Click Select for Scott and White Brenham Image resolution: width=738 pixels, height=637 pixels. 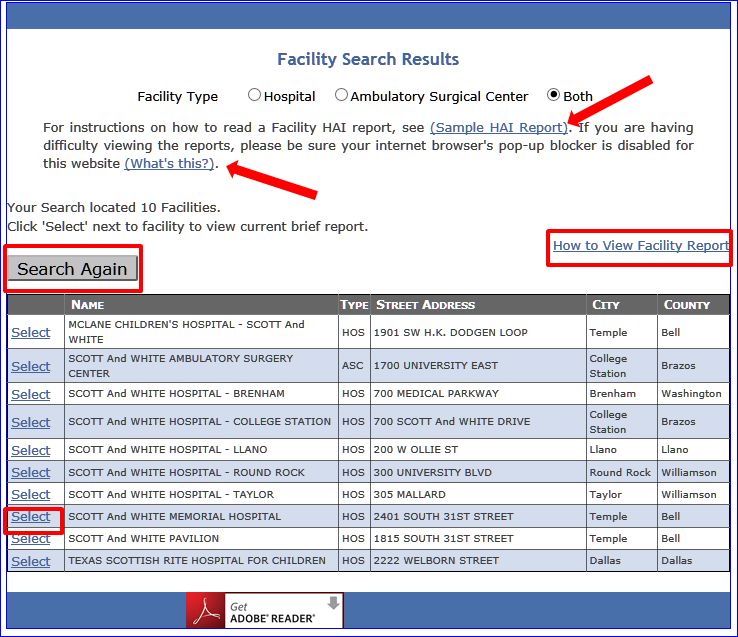click(31, 394)
